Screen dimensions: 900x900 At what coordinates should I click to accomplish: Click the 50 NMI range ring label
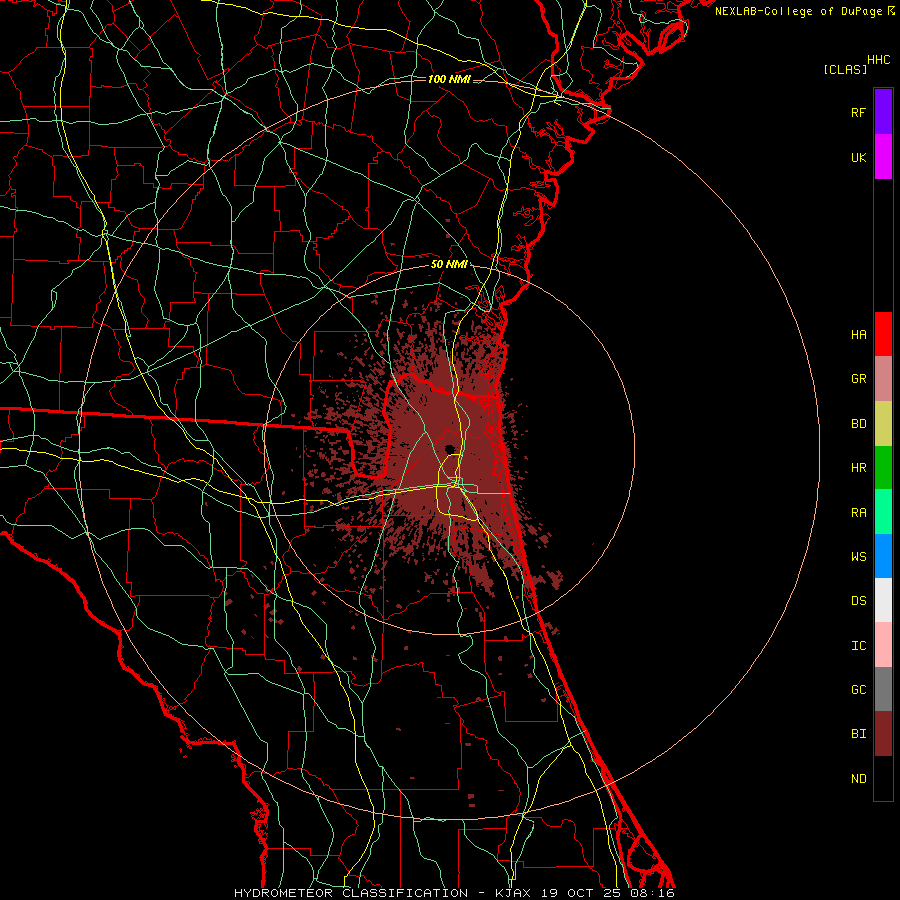[x=449, y=265]
